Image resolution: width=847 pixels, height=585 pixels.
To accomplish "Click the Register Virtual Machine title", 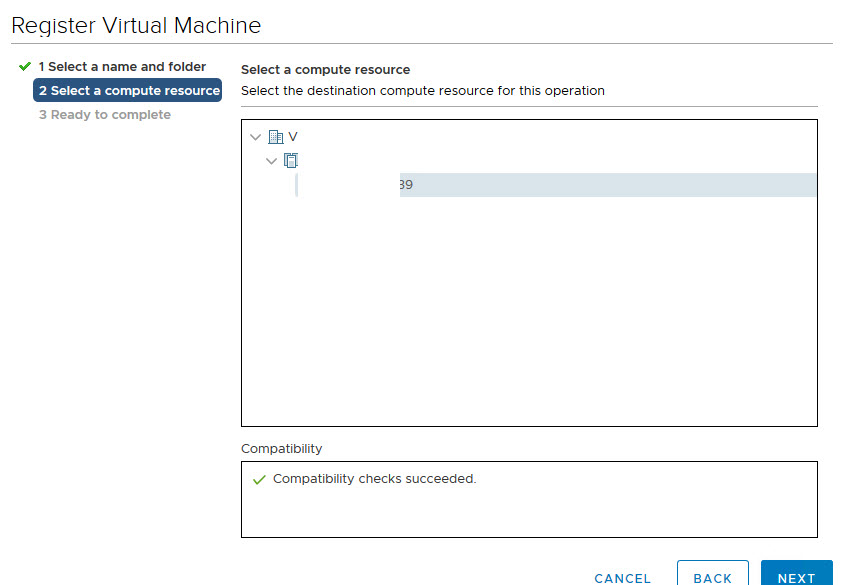I will pyautogui.click(x=136, y=26).
